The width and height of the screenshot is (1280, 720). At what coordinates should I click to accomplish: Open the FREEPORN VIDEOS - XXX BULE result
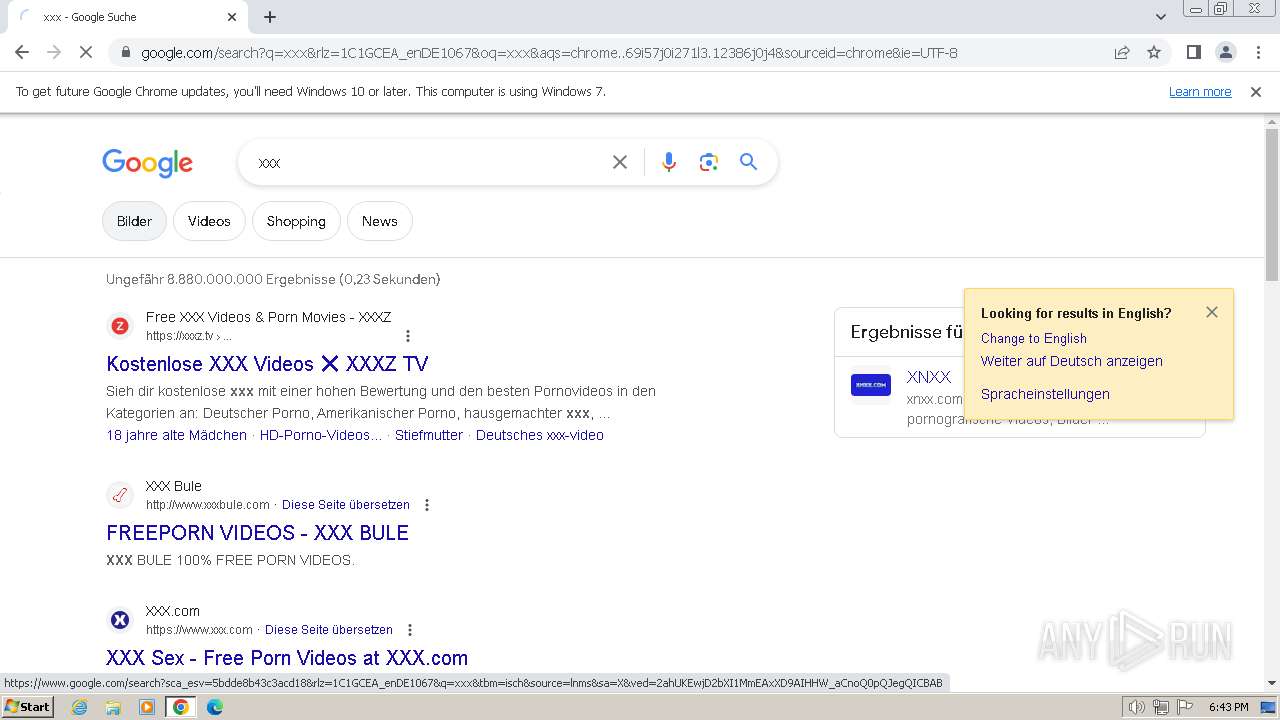257,532
